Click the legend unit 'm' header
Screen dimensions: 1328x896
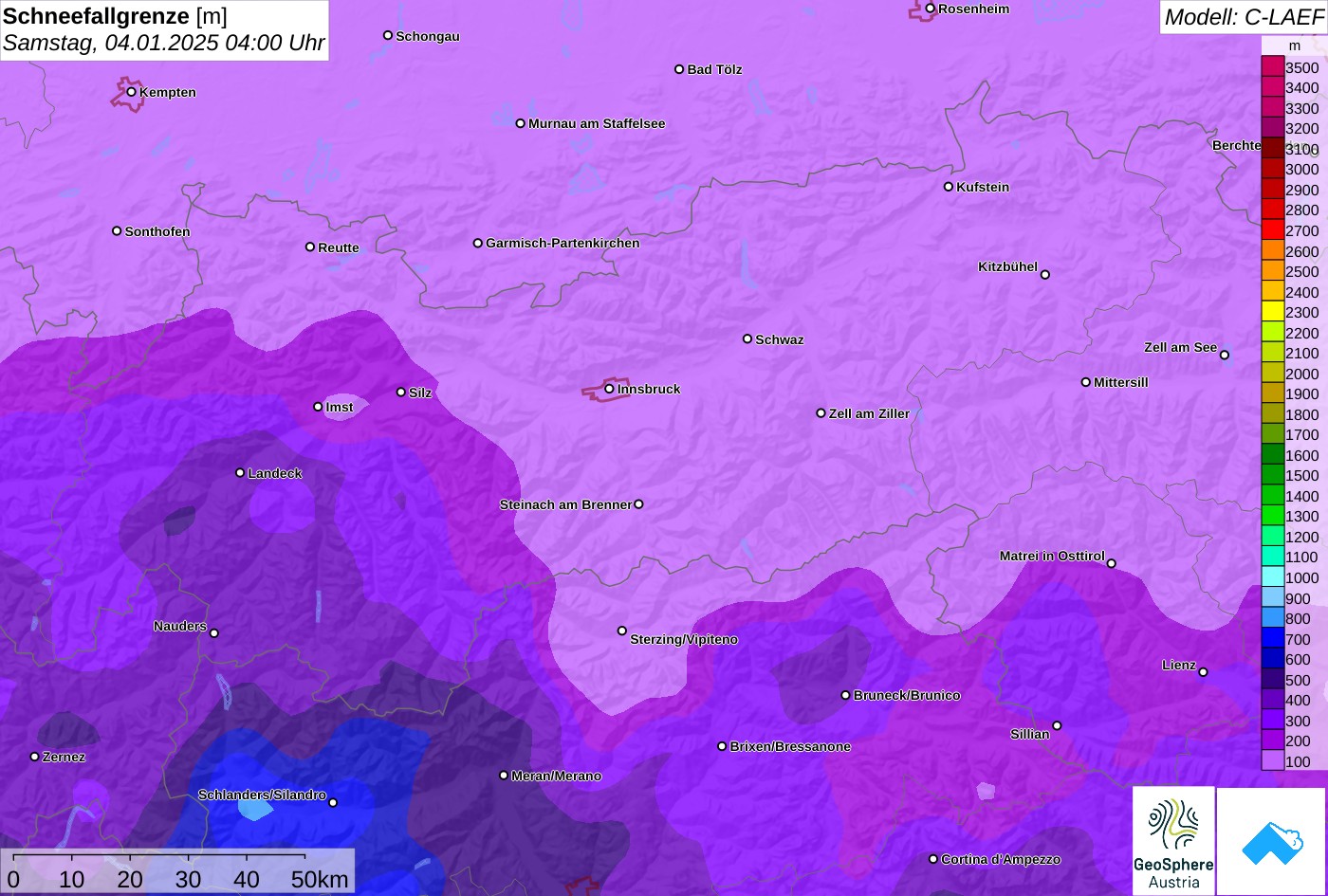pos(1294,46)
